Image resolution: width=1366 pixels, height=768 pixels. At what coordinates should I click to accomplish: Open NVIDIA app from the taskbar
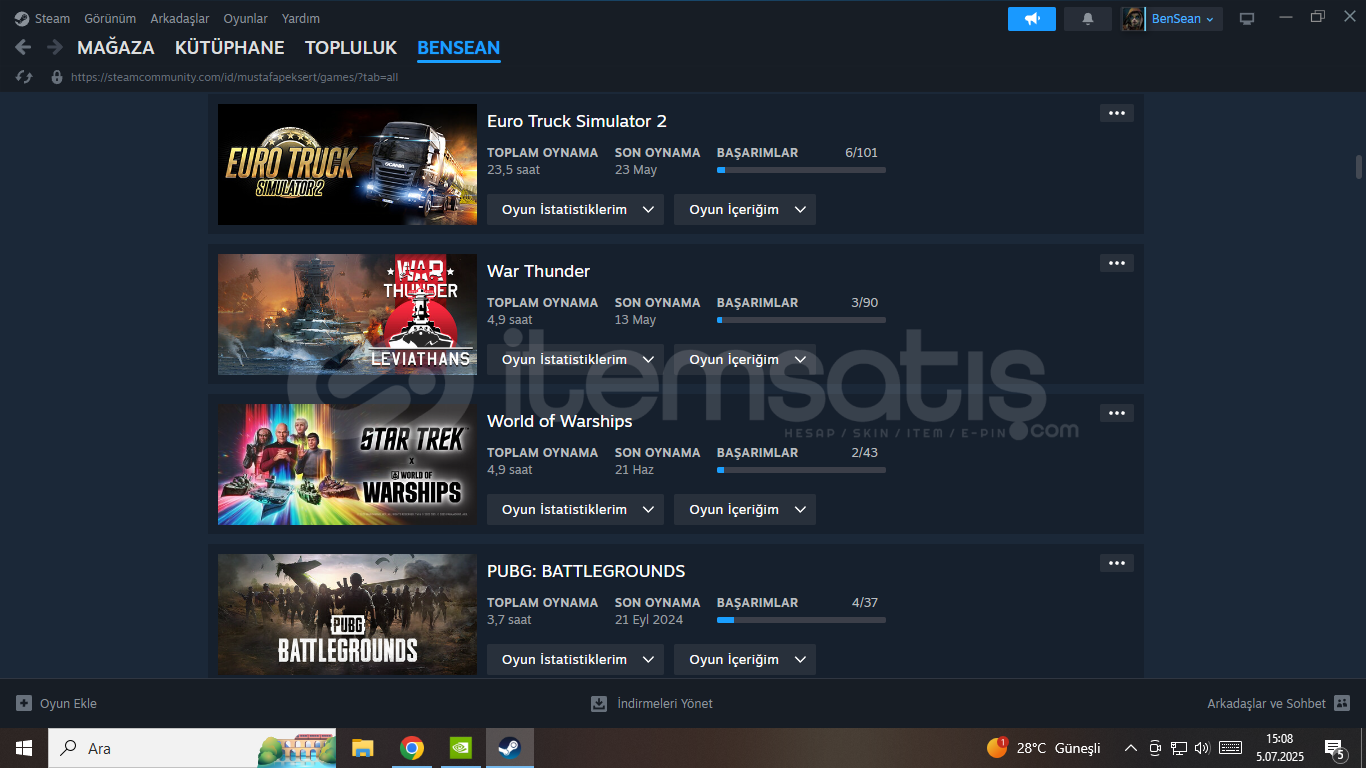pyautogui.click(x=460, y=748)
